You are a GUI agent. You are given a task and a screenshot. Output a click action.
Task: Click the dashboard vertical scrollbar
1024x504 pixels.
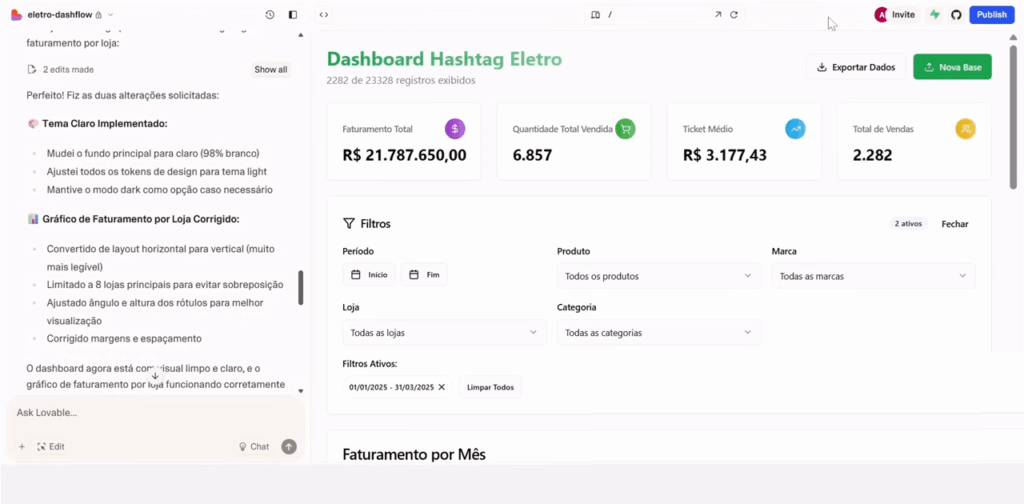coord(1012,116)
